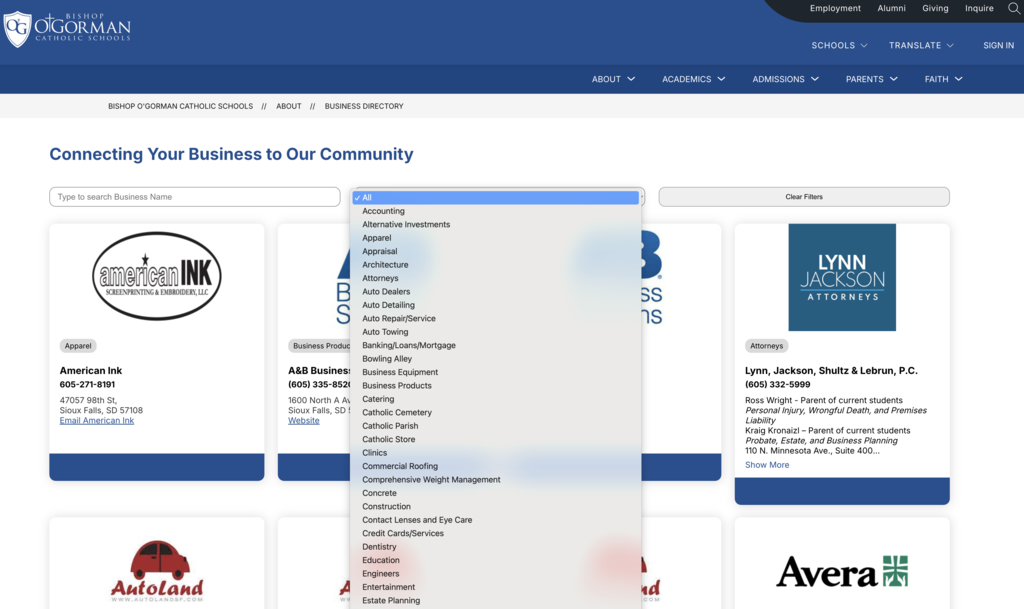The height and width of the screenshot is (609, 1024).
Task: Click the Sign In link
Action: coord(998,45)
